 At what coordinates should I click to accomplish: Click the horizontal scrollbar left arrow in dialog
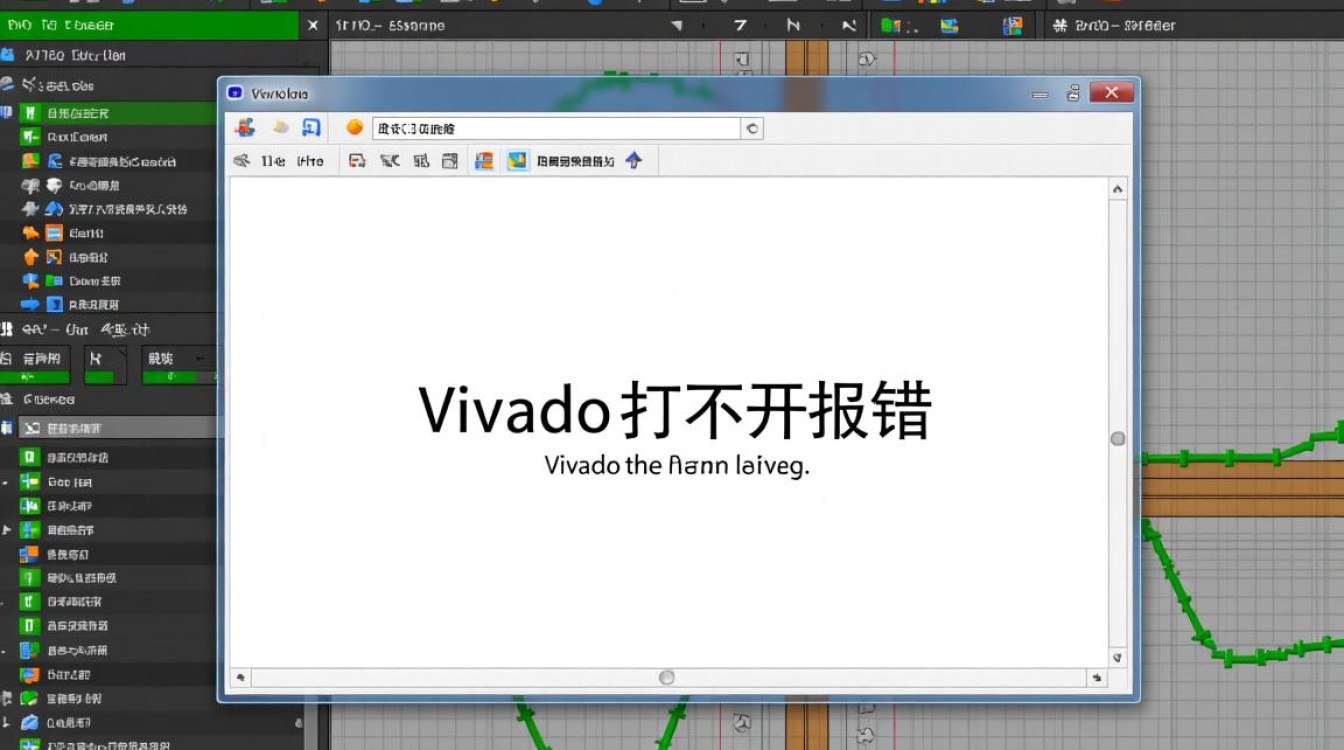(240, 678)
